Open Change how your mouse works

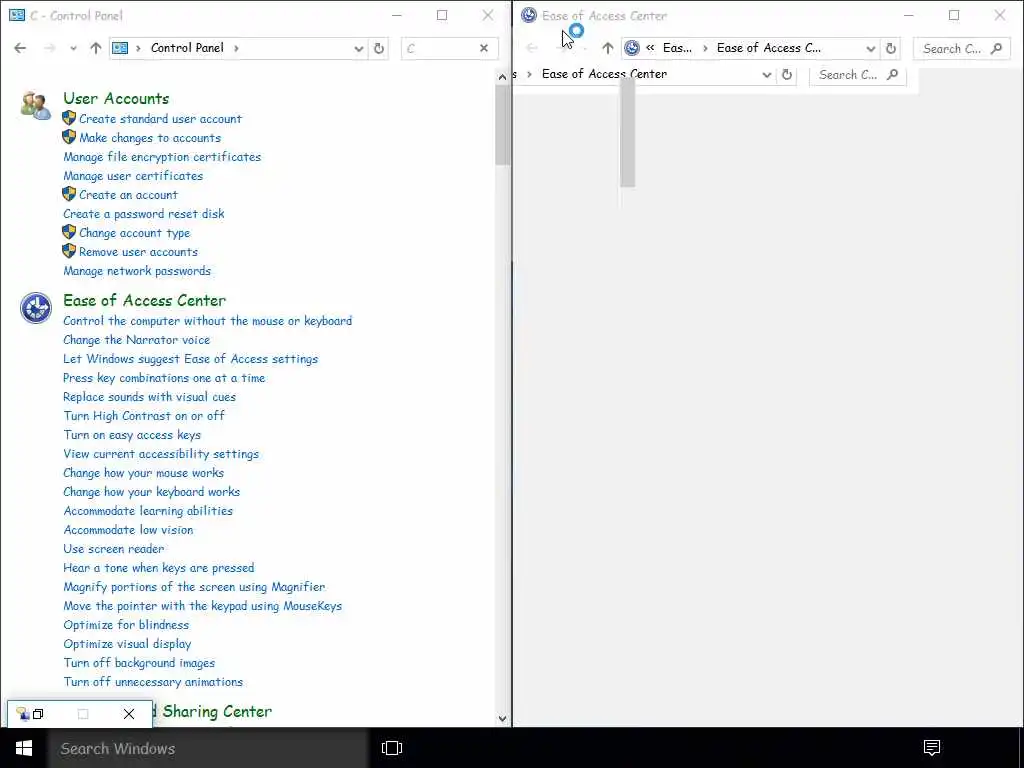[x=144, y=472]
